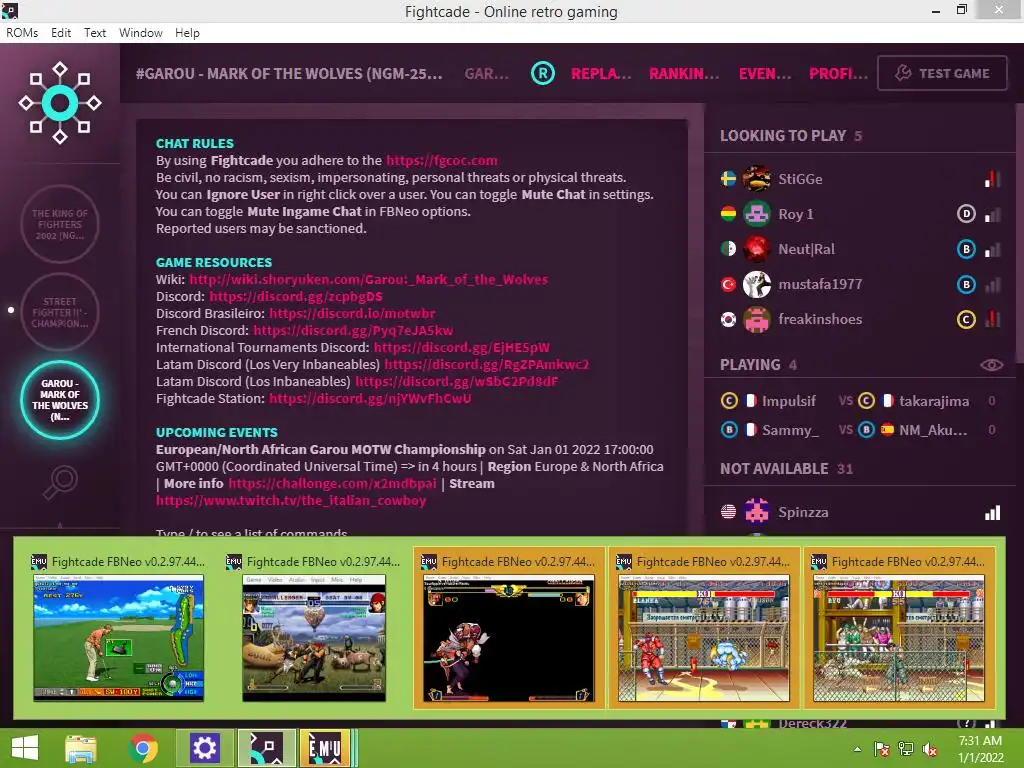The height and width of the screenshot is (768, 1024).
Task: Click NM_Aku... in the Playing list
Action: [x=933, y=430]
